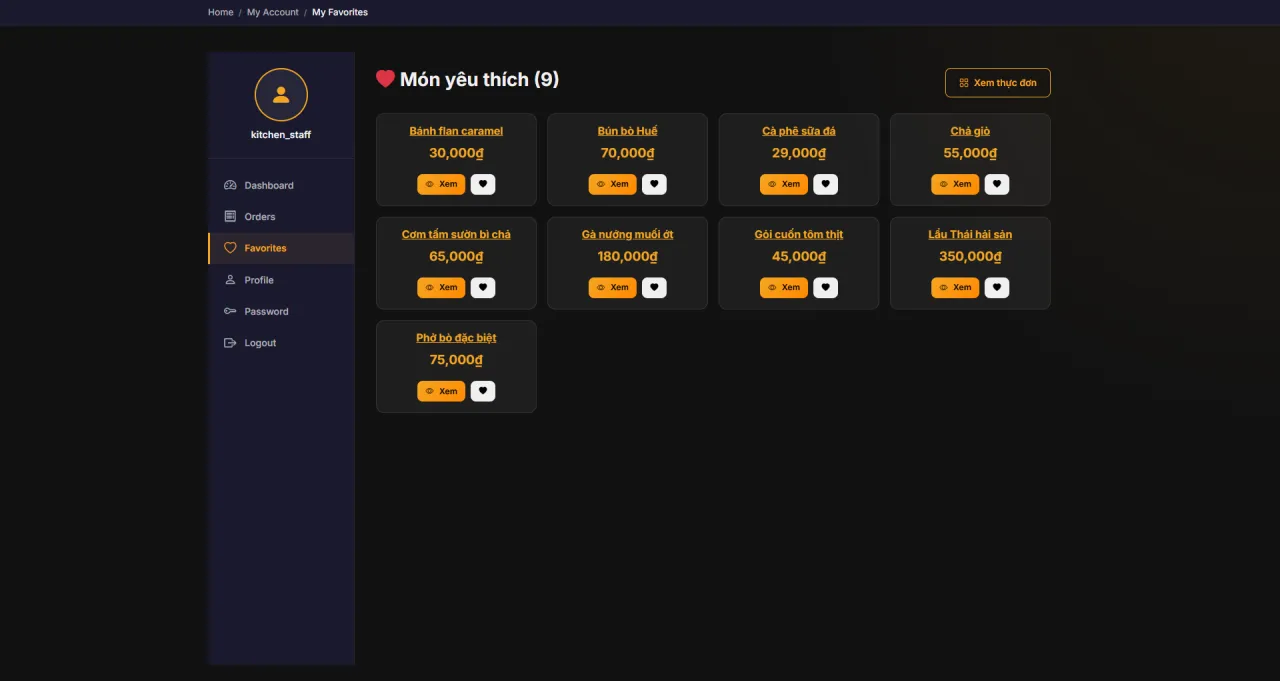Screen dimensions: 1280x681
Task: Open the Bánh flan caramel title link
Action: pos(456,131)
